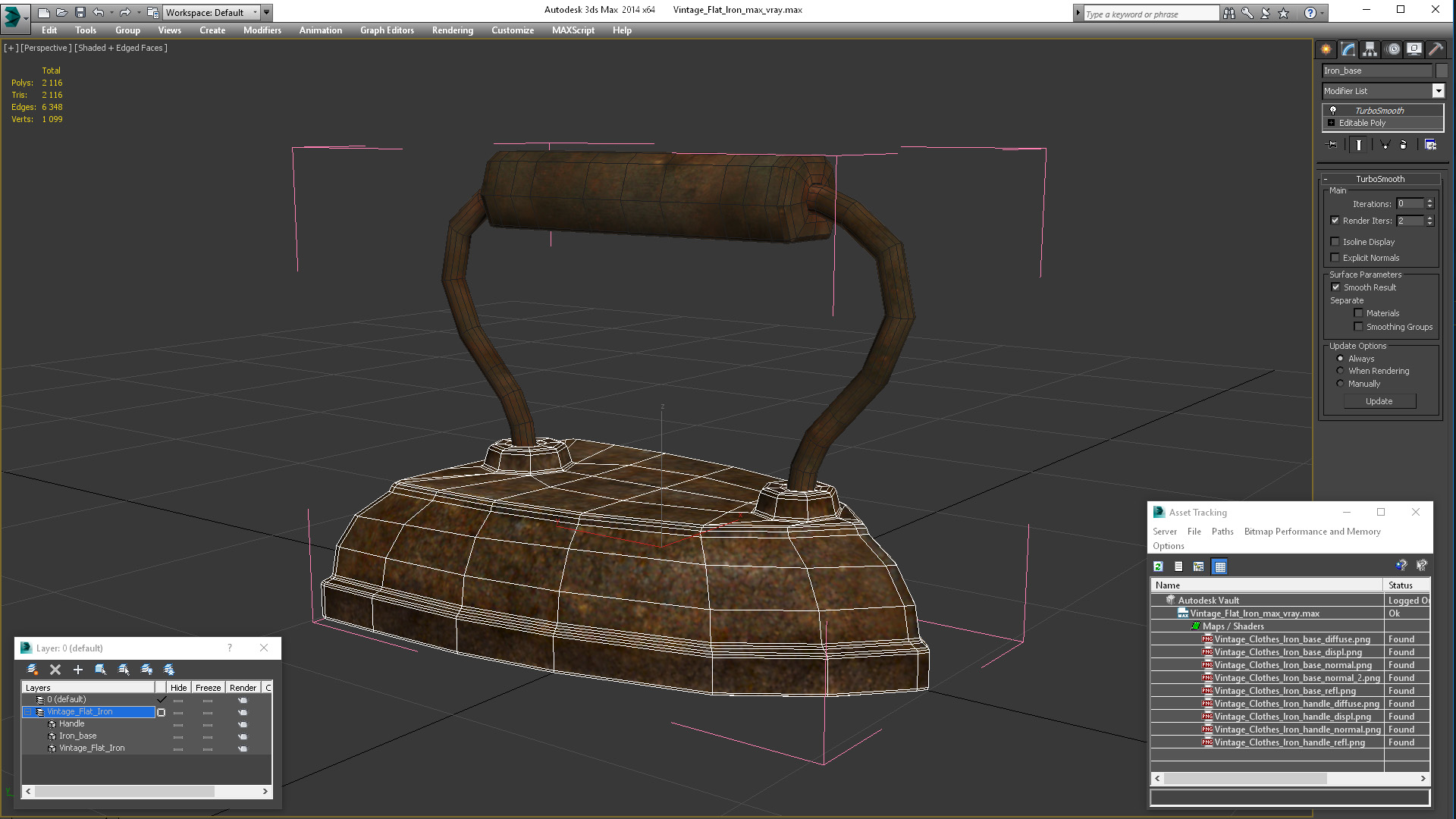Open the Modifiers menu
The width and height of the screenshot is (1456, 819).
262,30
